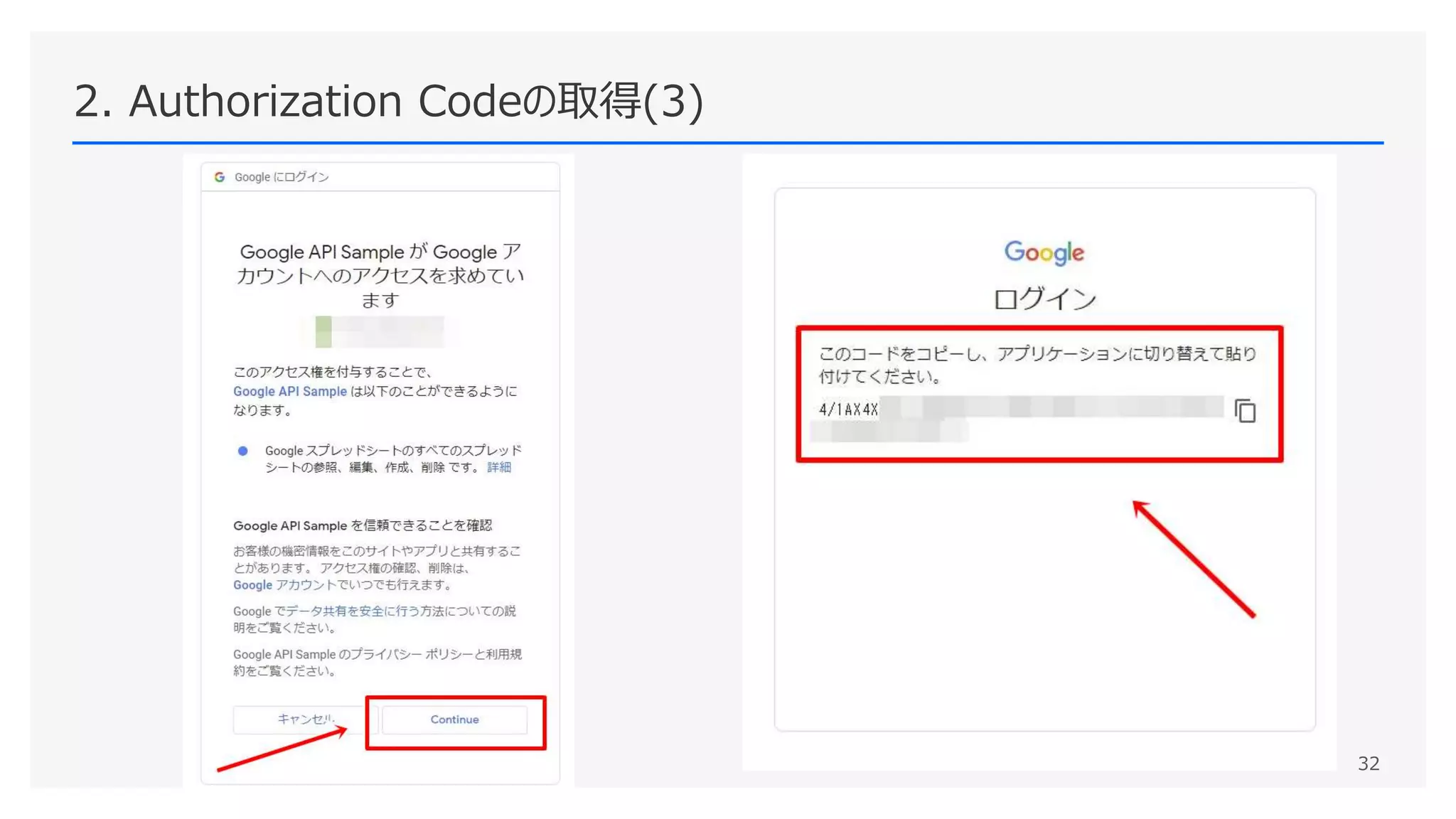
Task: Click the ログイン heading text
Action: point(1044,299)
